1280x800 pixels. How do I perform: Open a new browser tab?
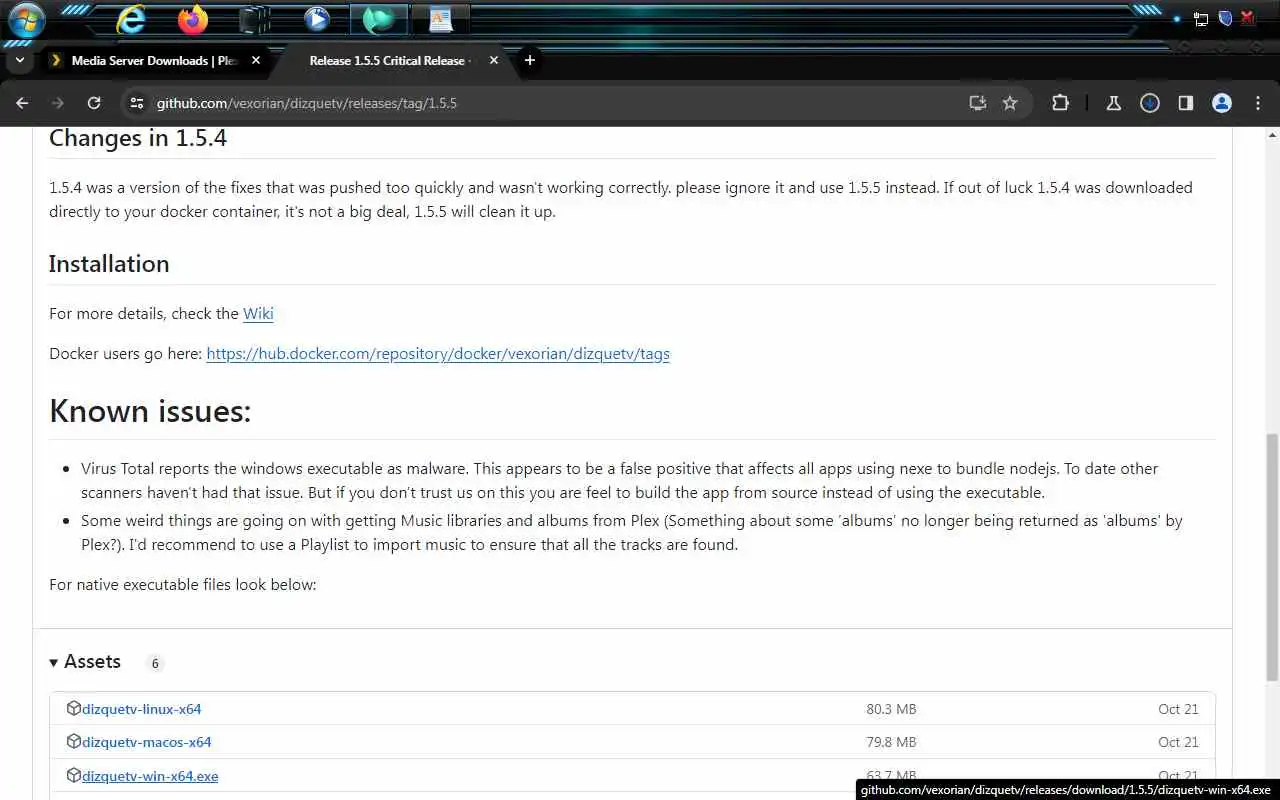pos(530,60)
